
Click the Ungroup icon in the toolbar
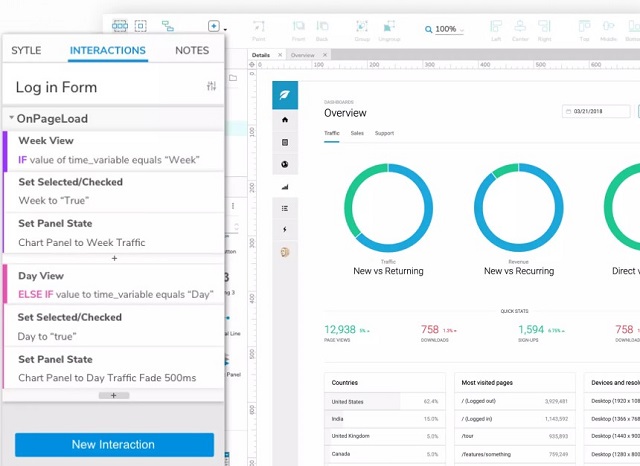pyautogui.click(x=389, y=28)
